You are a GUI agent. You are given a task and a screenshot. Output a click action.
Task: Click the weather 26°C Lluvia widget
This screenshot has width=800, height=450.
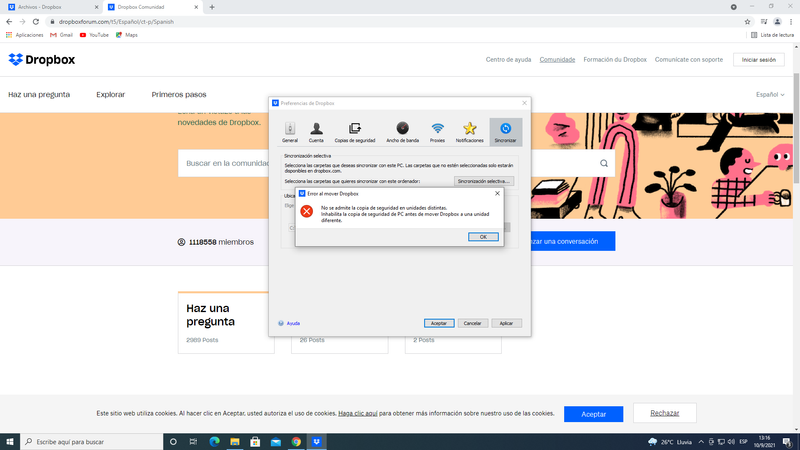click(670, 442)
